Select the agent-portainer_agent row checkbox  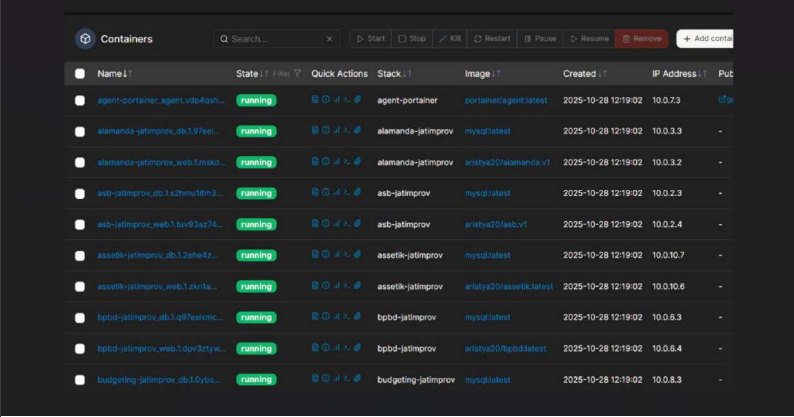tap(80, 100)
